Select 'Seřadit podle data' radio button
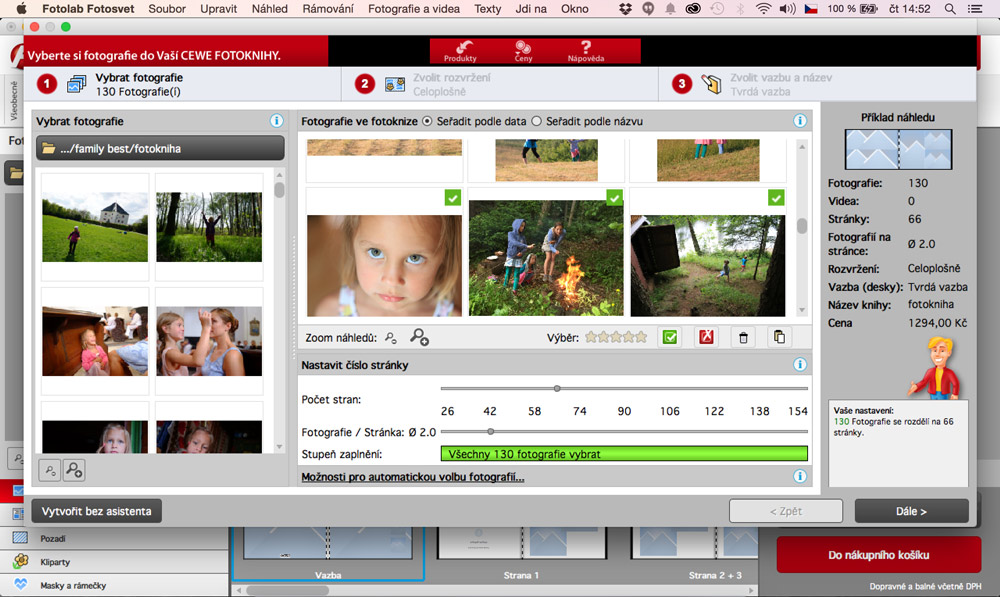1000x597 pixels. (x=428, y=121)
